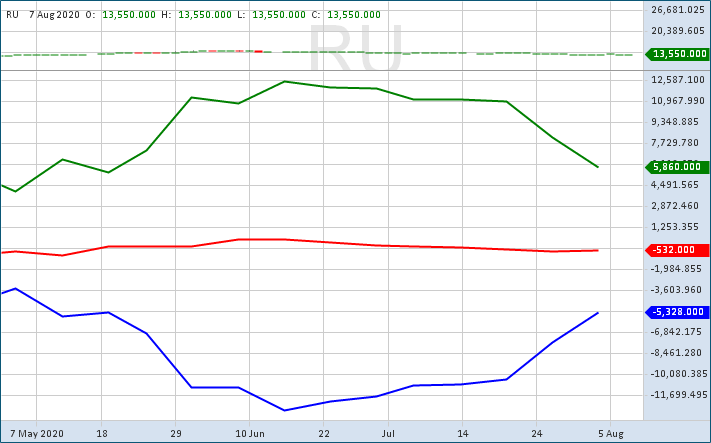
Task: Click the red candle in price pane
Action: pos(258,52)
